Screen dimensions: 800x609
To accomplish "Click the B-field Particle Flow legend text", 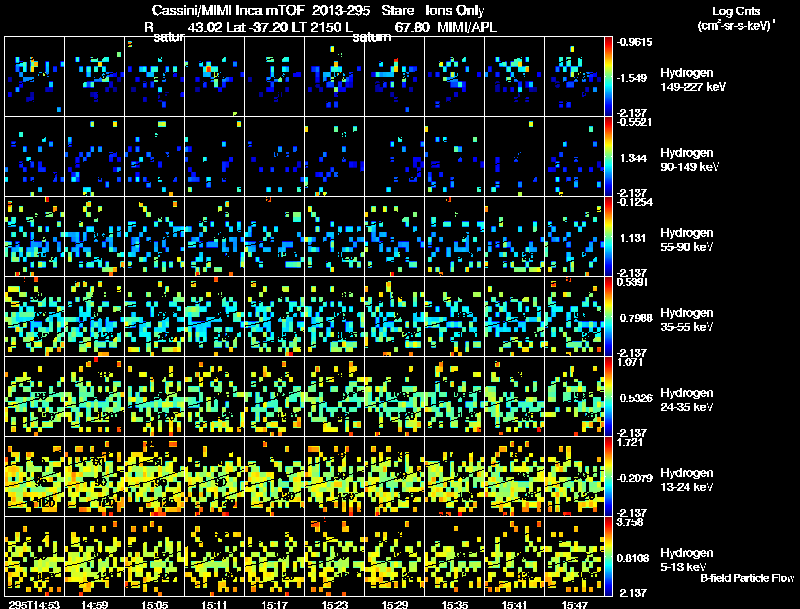I will [x=746, y=578].
